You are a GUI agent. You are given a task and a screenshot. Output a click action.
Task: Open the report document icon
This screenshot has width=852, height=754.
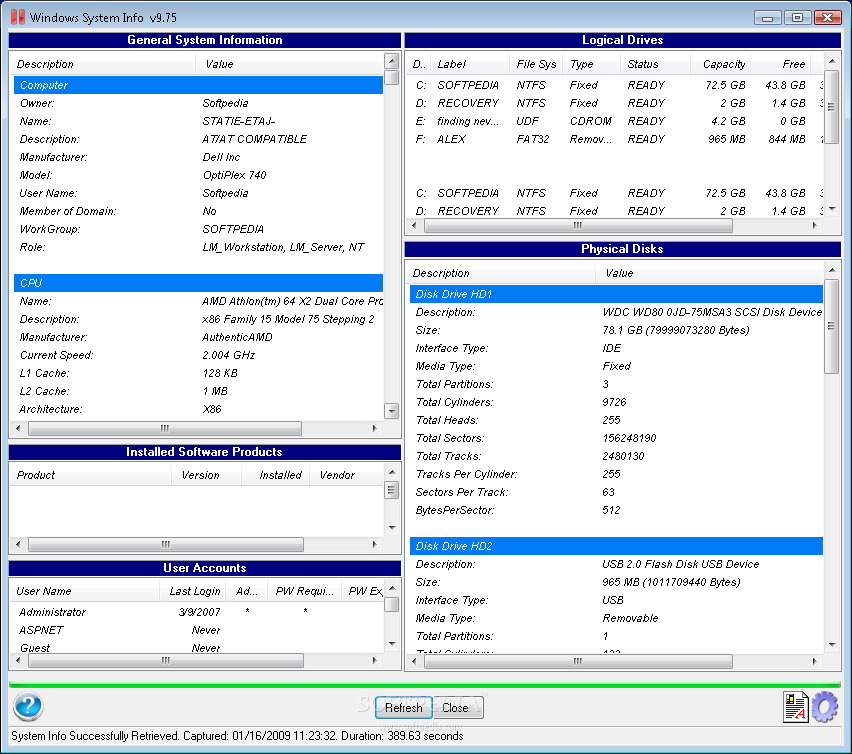point(795,707)
